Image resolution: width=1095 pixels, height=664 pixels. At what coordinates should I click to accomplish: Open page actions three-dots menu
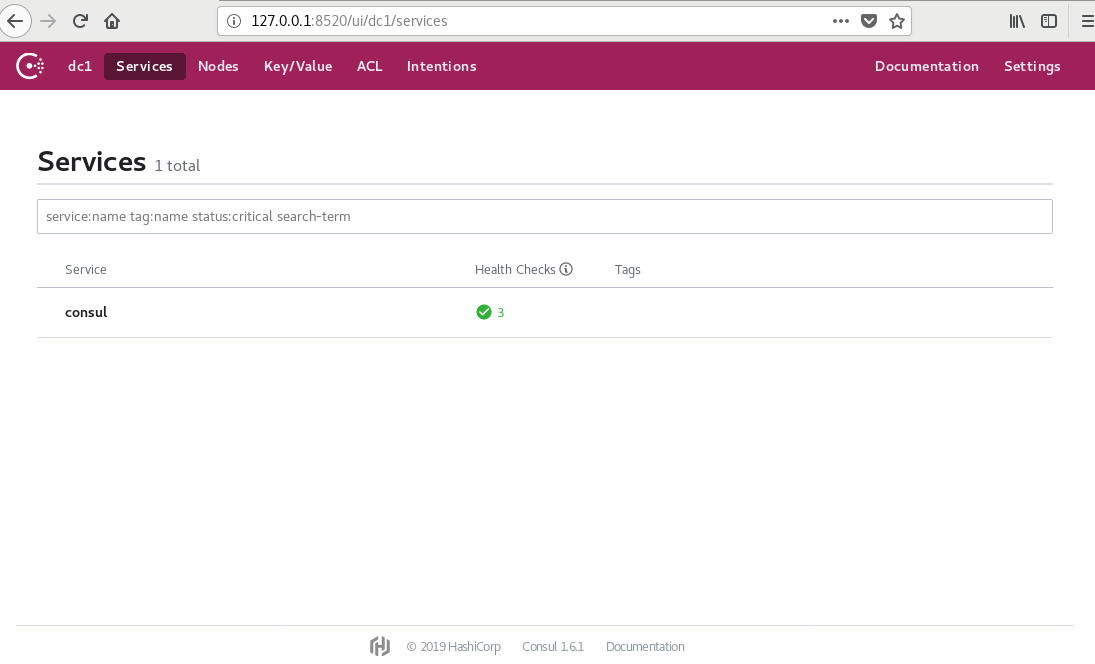(841, 21)
